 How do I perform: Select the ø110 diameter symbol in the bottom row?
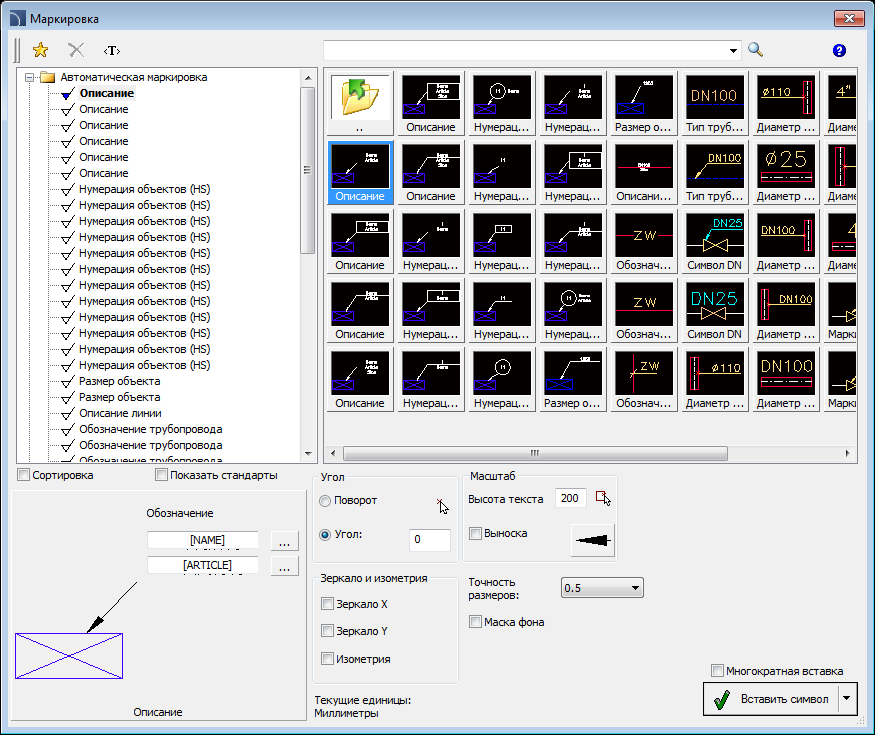click(x=714, y=379)
